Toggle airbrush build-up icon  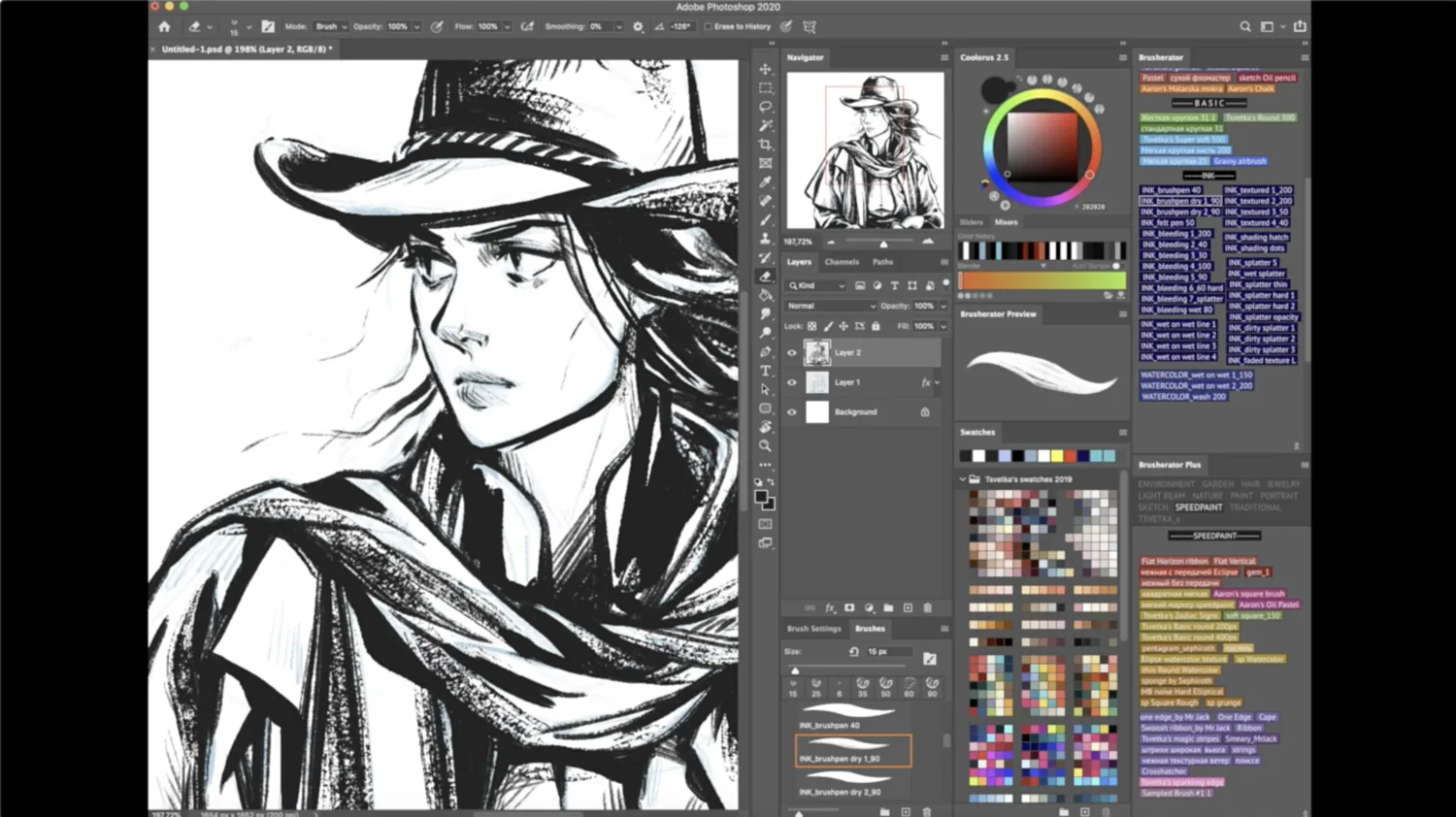(x=528, y=27)
